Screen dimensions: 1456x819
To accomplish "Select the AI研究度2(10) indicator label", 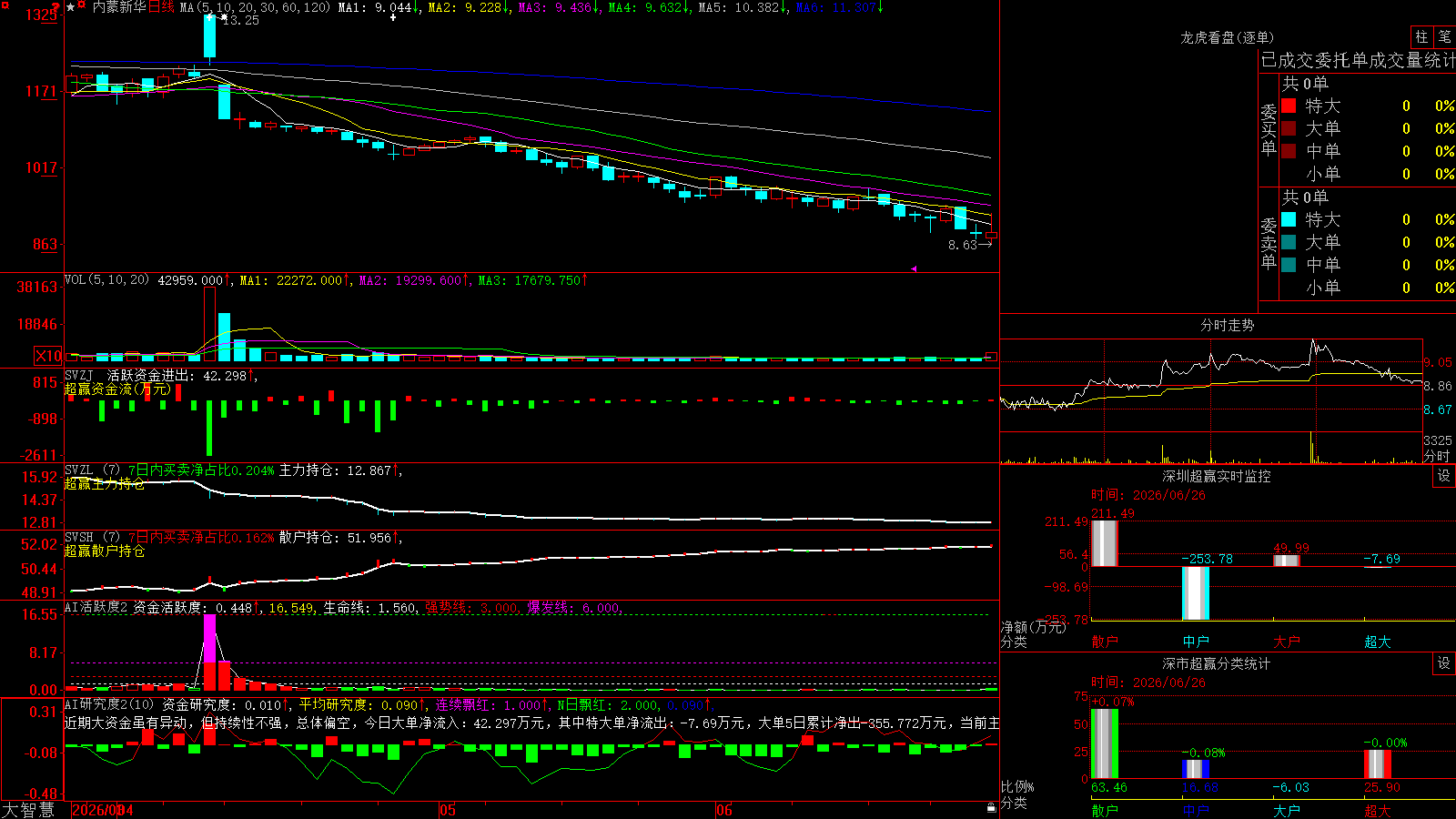I will [109, 704].
